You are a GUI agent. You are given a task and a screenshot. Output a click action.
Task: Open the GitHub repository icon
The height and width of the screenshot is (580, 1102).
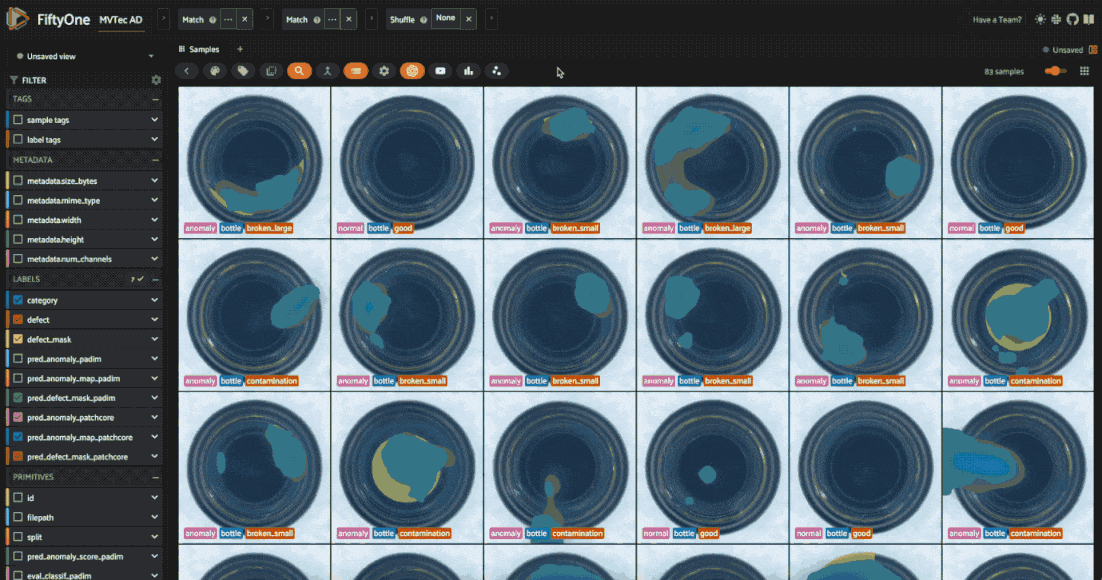pos(1072,20)
